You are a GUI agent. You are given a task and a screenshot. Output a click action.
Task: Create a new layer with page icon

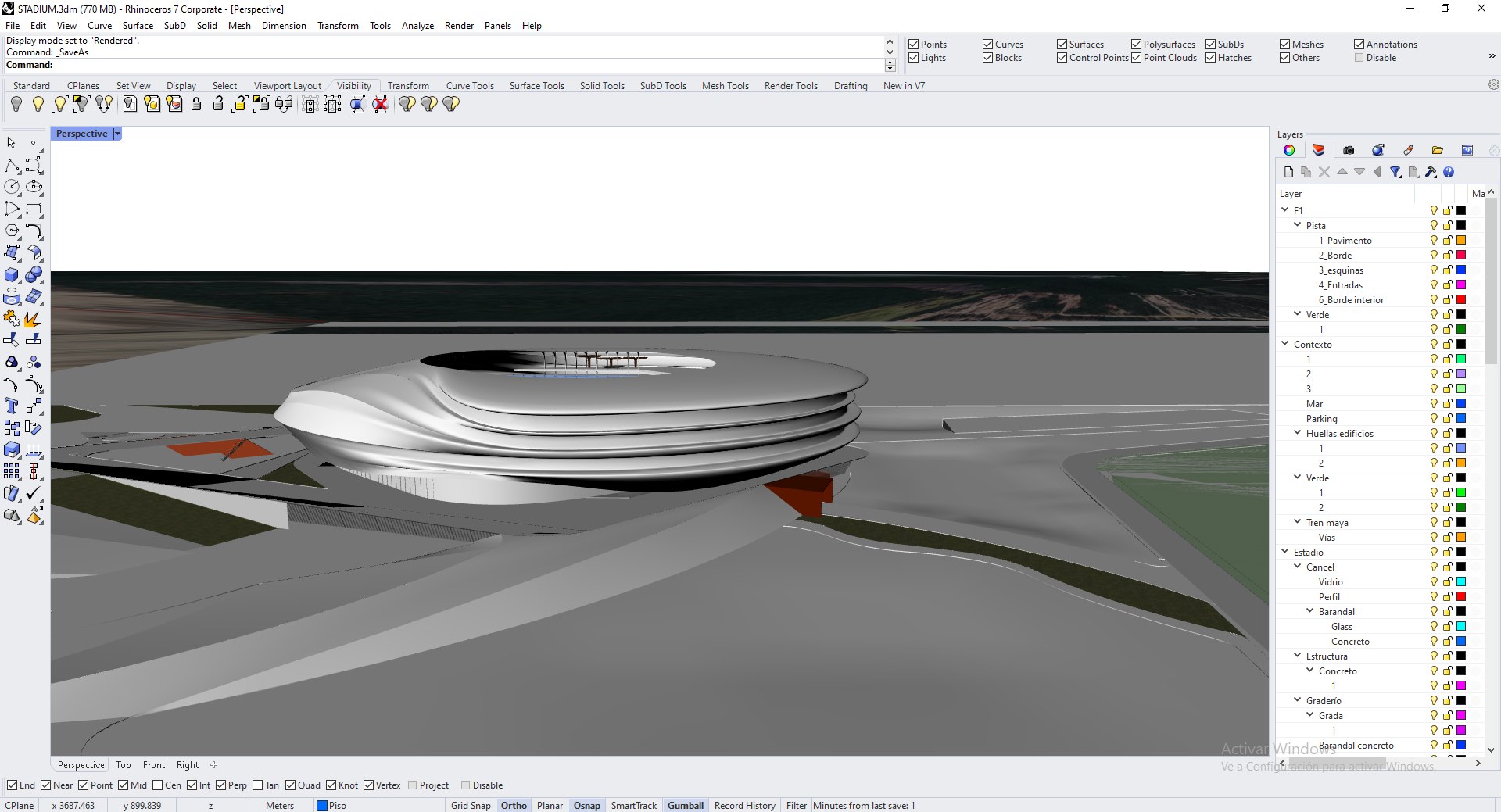tap(1288, 172)
